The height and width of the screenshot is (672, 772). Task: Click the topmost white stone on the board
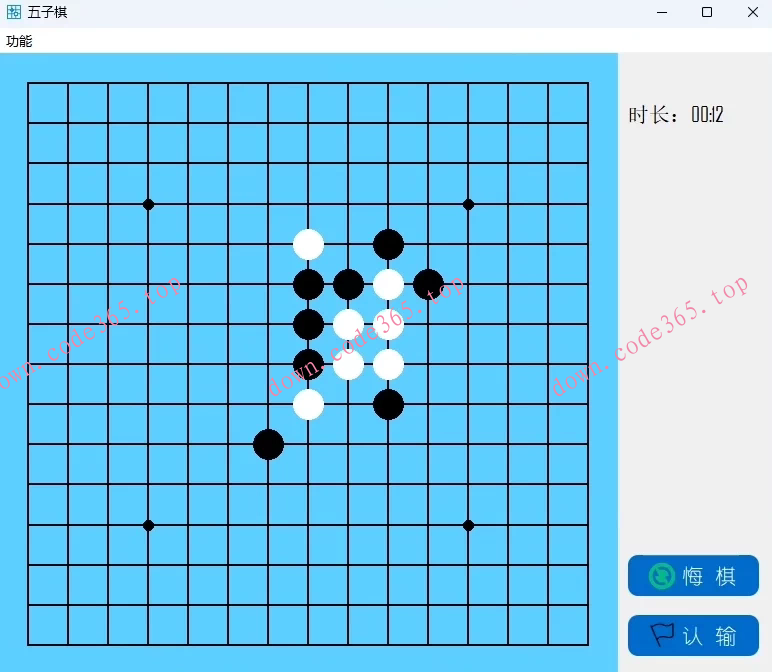308,244
